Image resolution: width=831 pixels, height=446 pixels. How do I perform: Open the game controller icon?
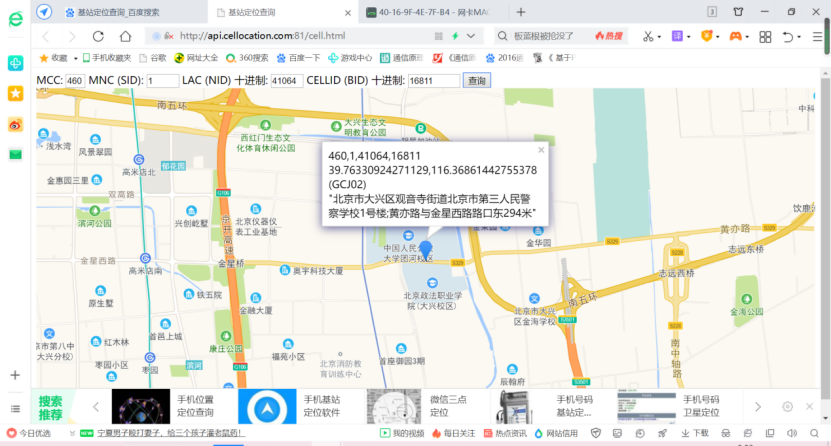pos(735,36)
